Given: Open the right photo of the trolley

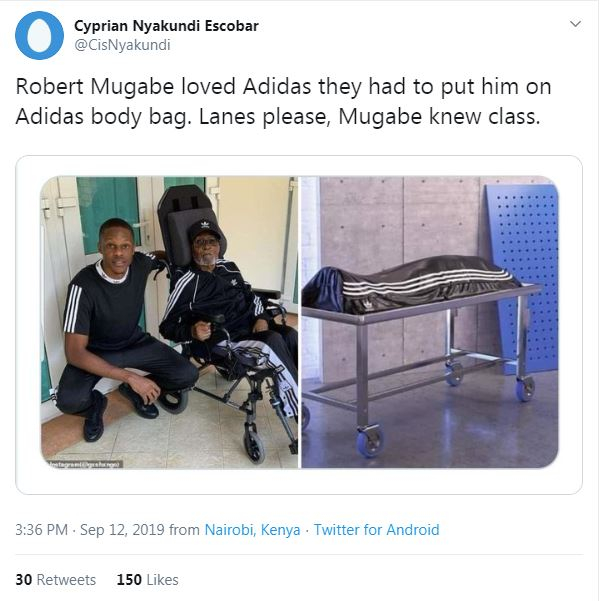Looking at the screenshot, I should tap(430, 323).
